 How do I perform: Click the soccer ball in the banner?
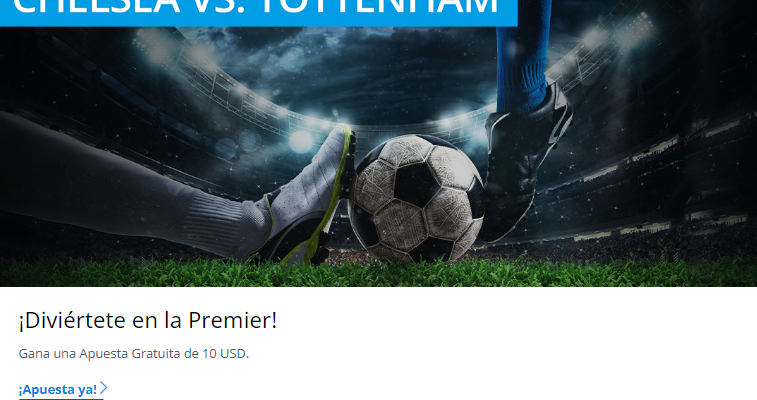(x=416, y=199)
